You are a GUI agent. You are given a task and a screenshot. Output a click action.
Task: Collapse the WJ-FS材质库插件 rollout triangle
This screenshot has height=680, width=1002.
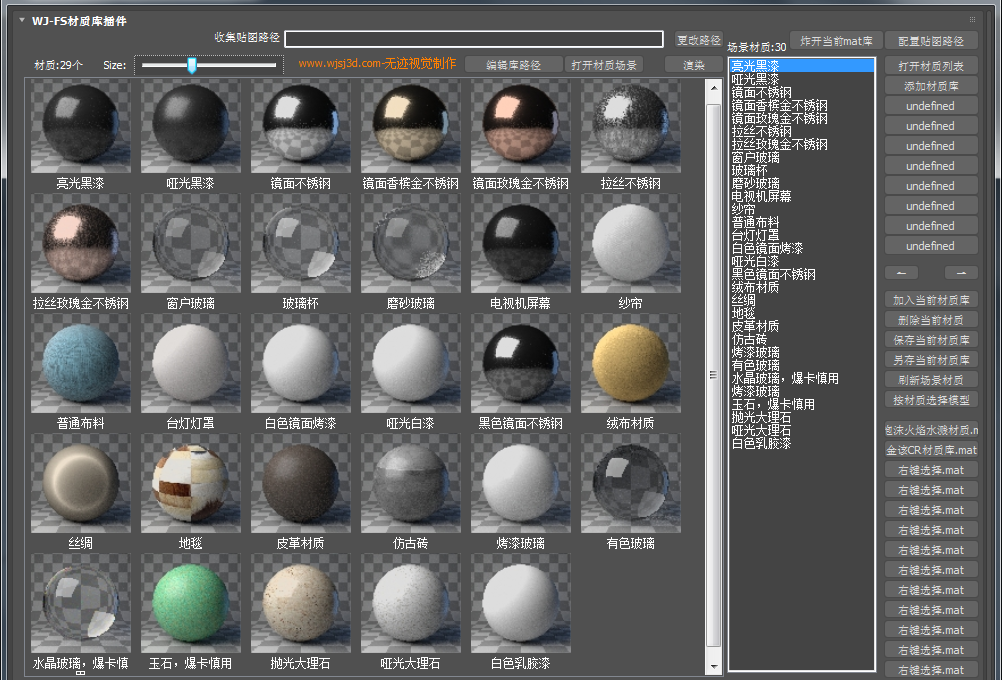coord(21,20)
